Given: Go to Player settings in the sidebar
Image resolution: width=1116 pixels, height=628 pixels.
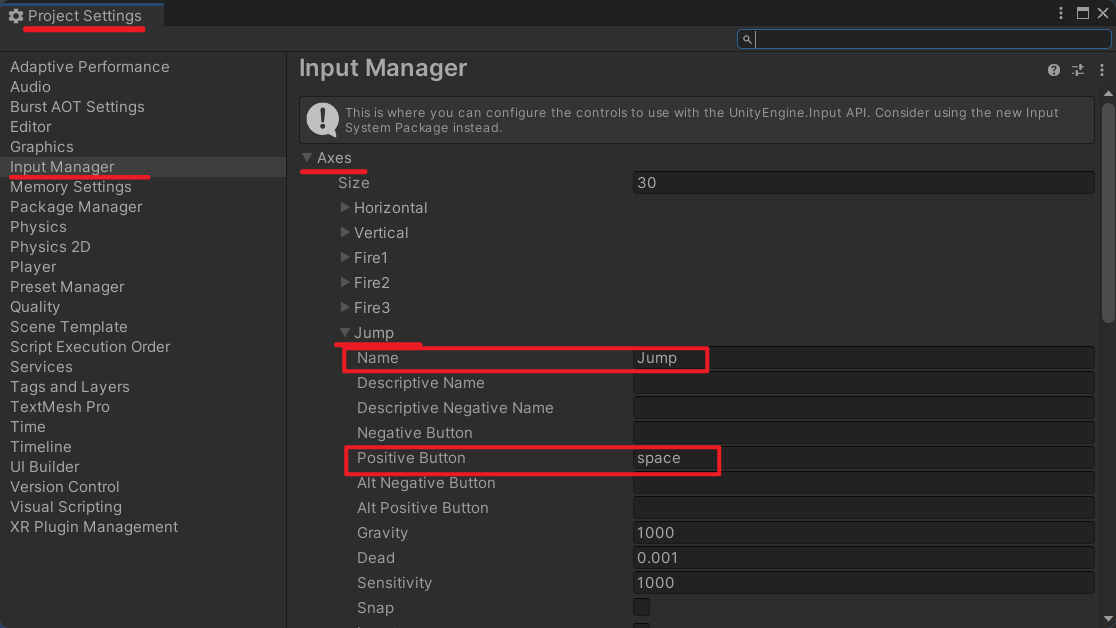Looking at the screenshot, I should pyautogui.click(x=33, y=267).
